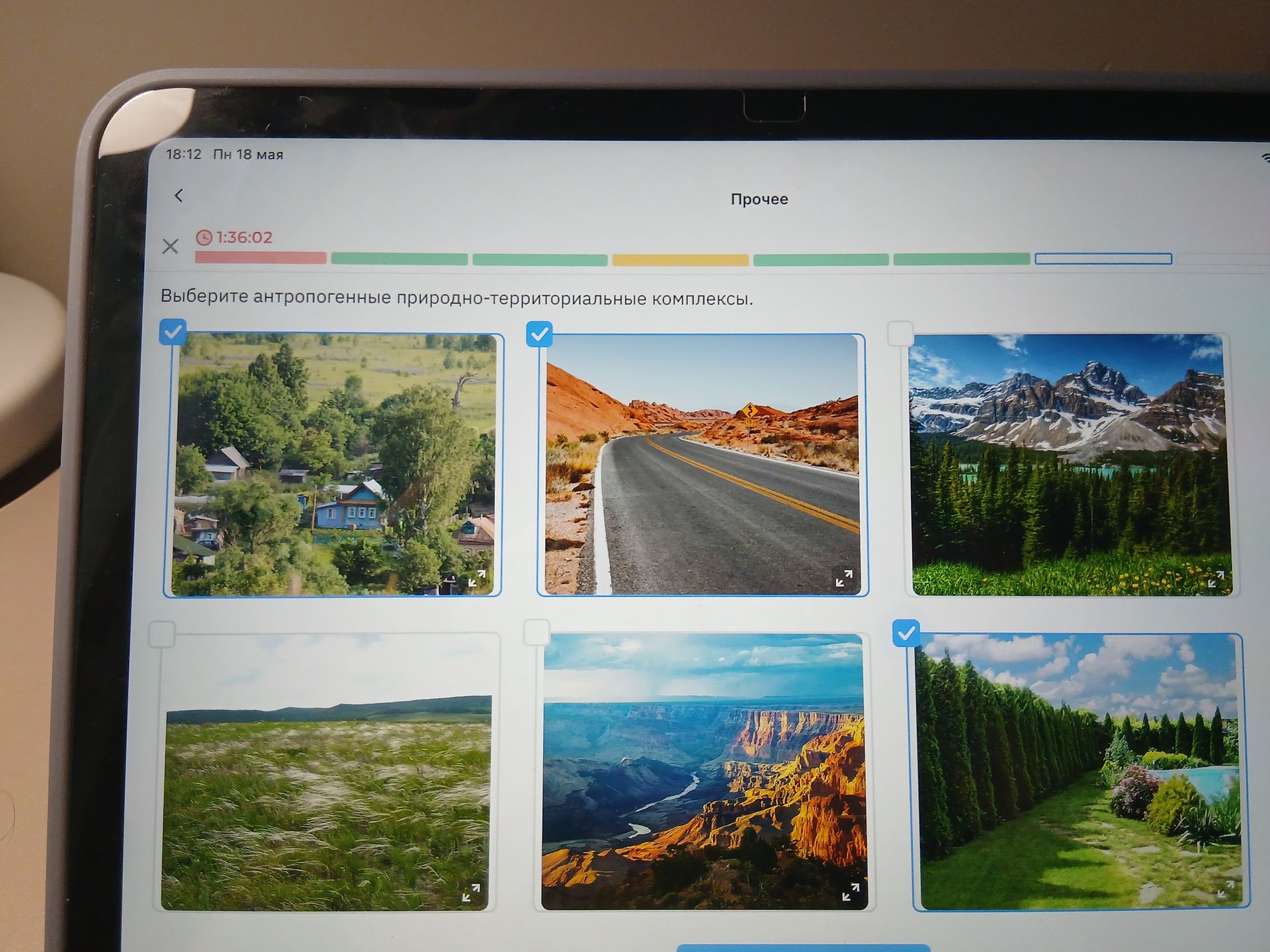
Task: Tap the blue submit button at bottom
Action: 803,948
